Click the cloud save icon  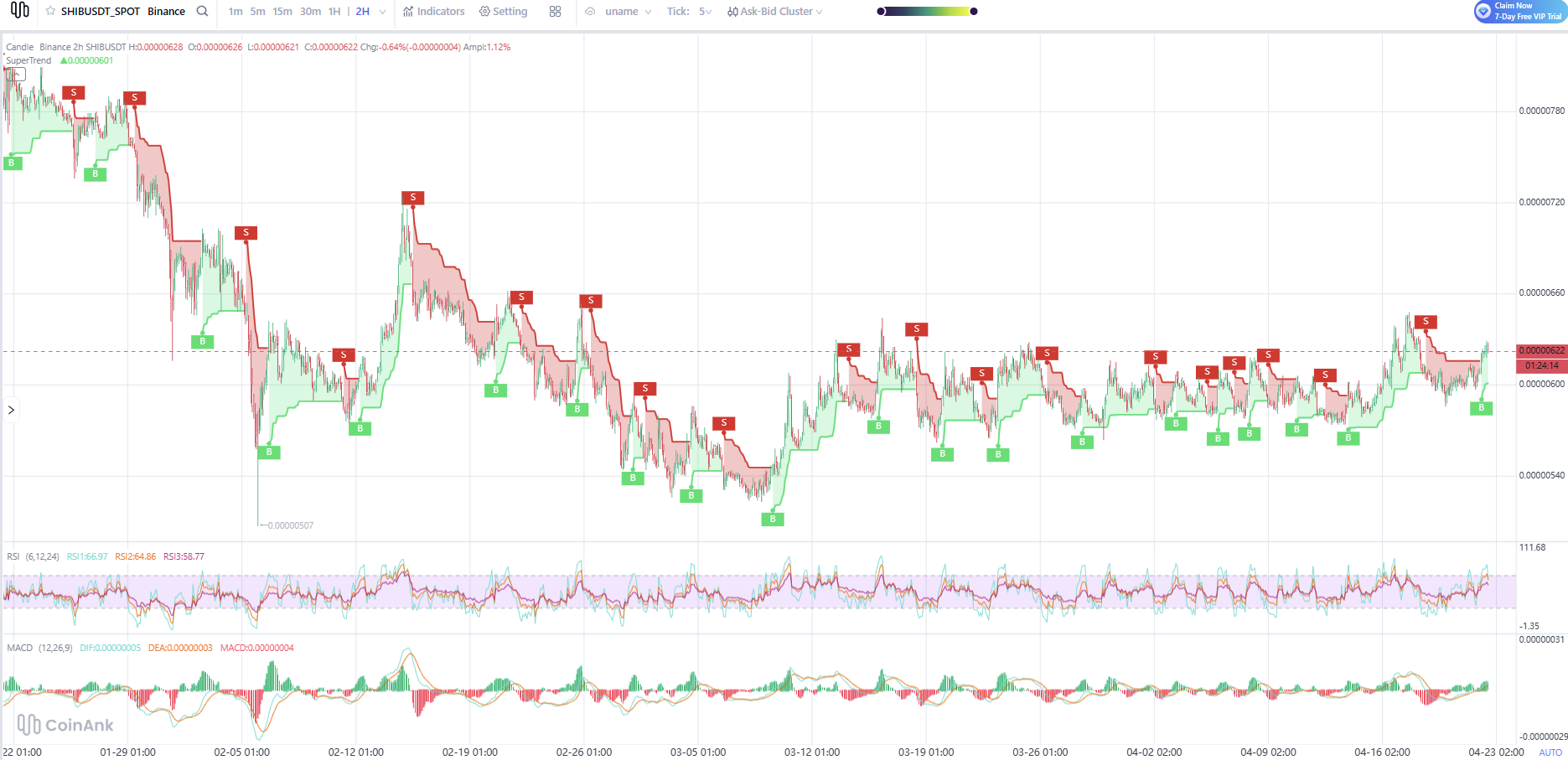590,12
